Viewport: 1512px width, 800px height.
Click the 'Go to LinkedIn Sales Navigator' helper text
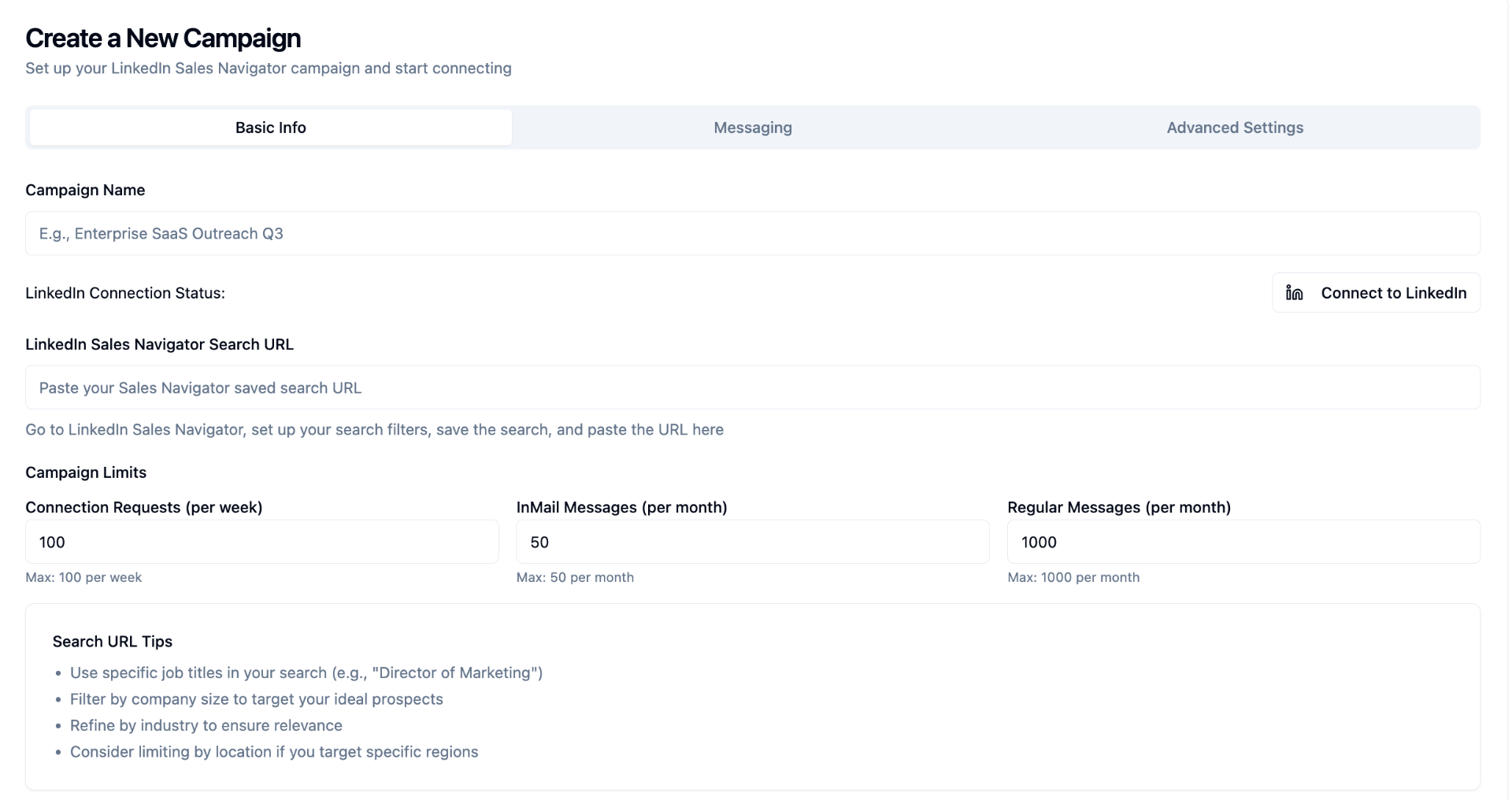click(x=374, y=430)
